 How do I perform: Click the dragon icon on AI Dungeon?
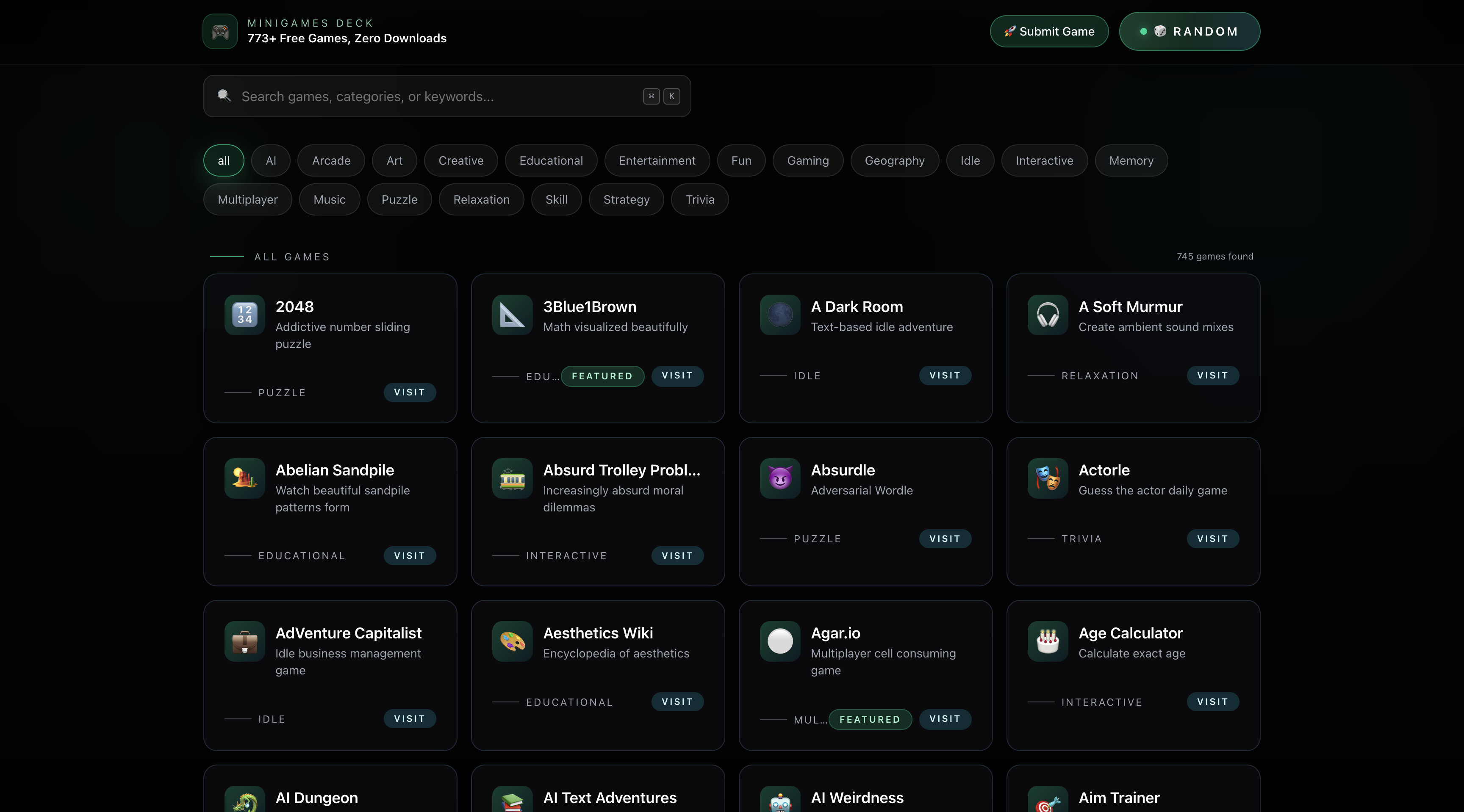244,801
